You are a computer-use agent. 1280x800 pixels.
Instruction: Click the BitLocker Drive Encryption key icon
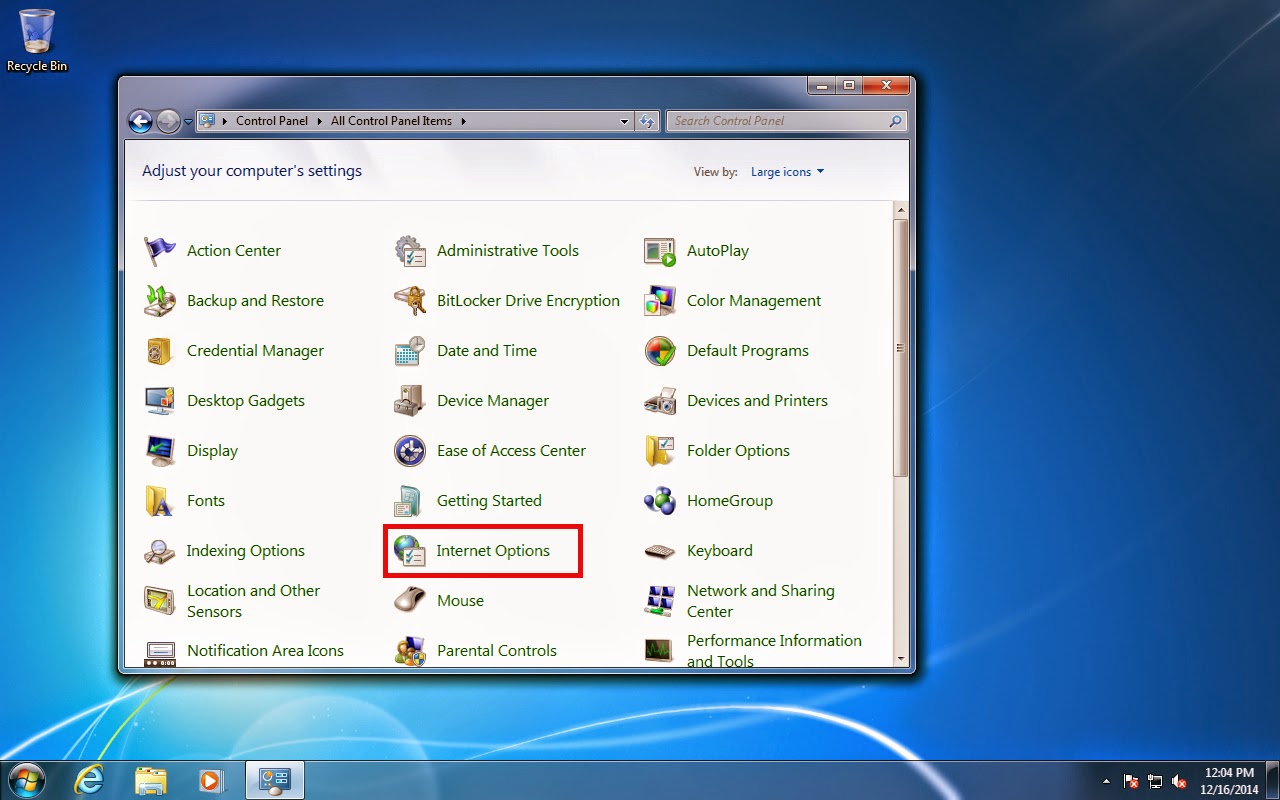[x=410, y=301]
